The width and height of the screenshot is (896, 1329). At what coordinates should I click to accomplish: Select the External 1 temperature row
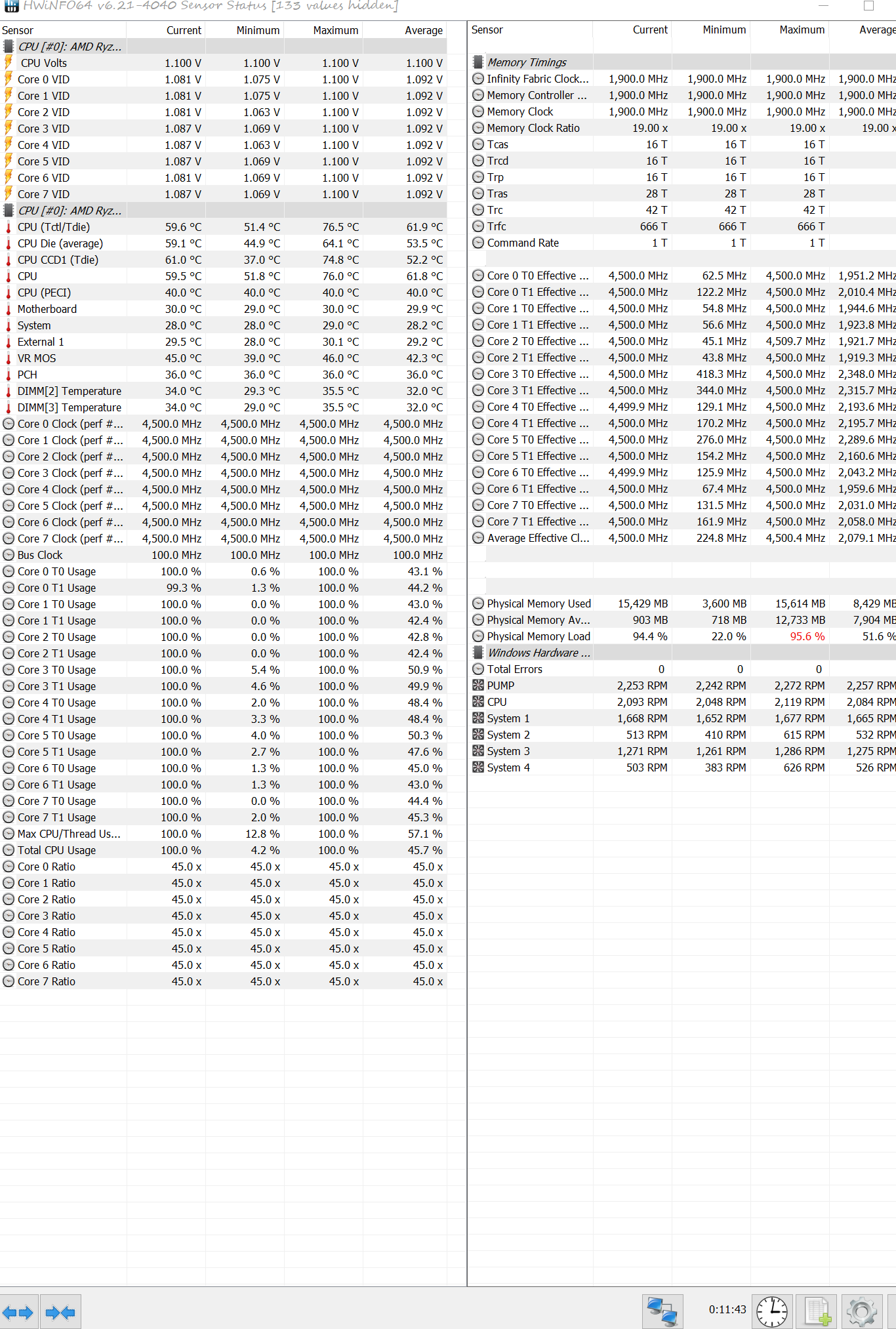pyautogui.click(x=223, y=342)
